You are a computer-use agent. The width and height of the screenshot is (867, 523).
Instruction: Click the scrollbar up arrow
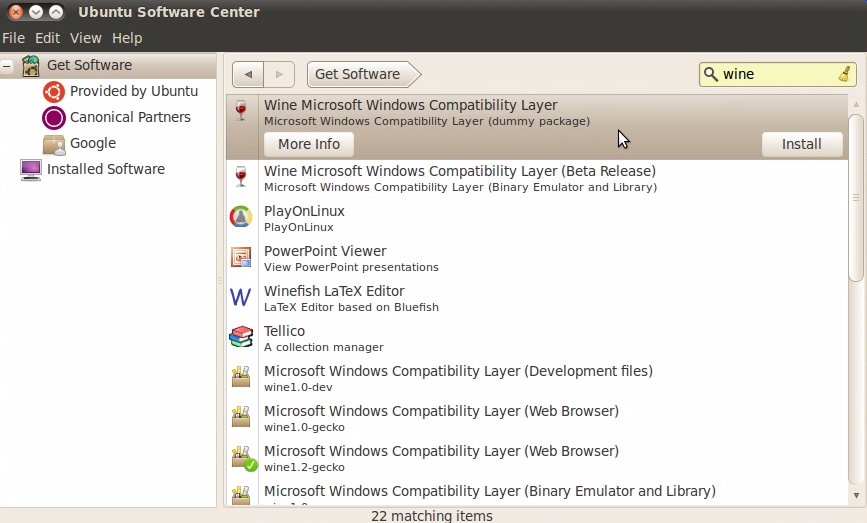tap(856, 104)
